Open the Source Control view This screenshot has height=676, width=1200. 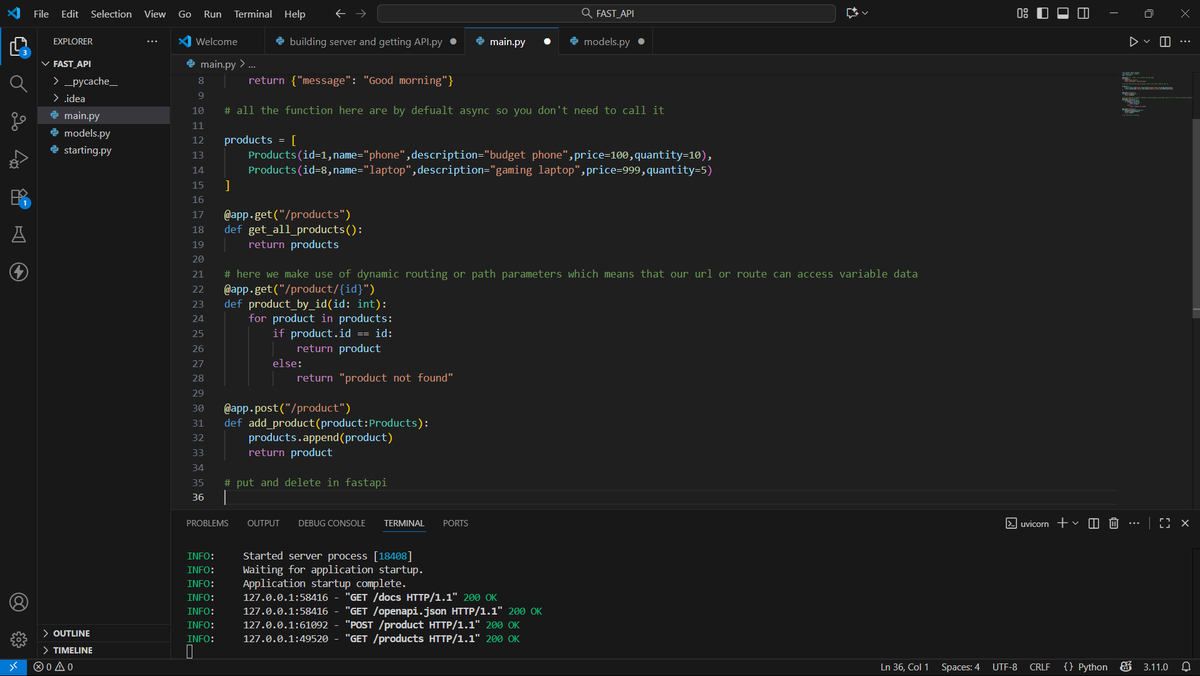pyautogui.click(x=18, y=122)
